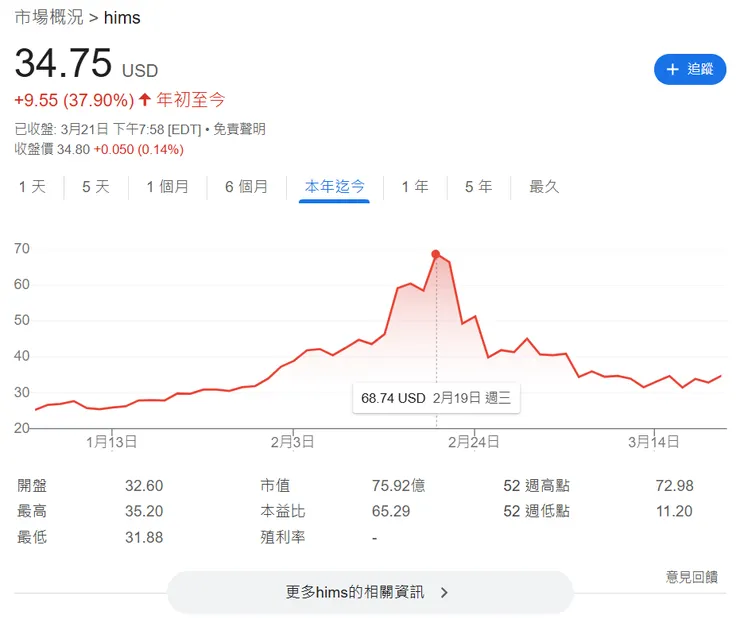
Task: Click the 70 y-axis label
Action: click(x=22, y=248)
